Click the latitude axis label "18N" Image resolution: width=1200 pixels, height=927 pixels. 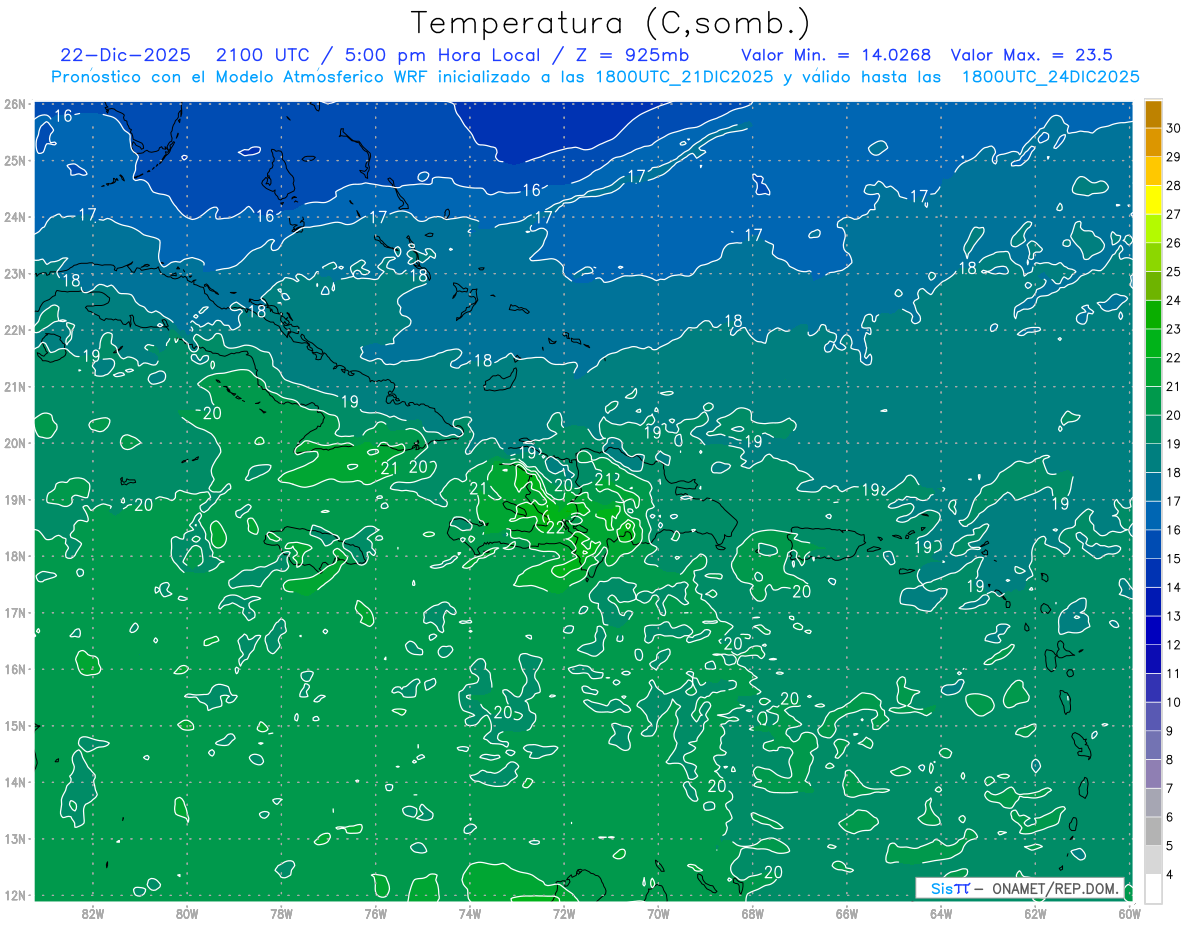coord(15,556)
